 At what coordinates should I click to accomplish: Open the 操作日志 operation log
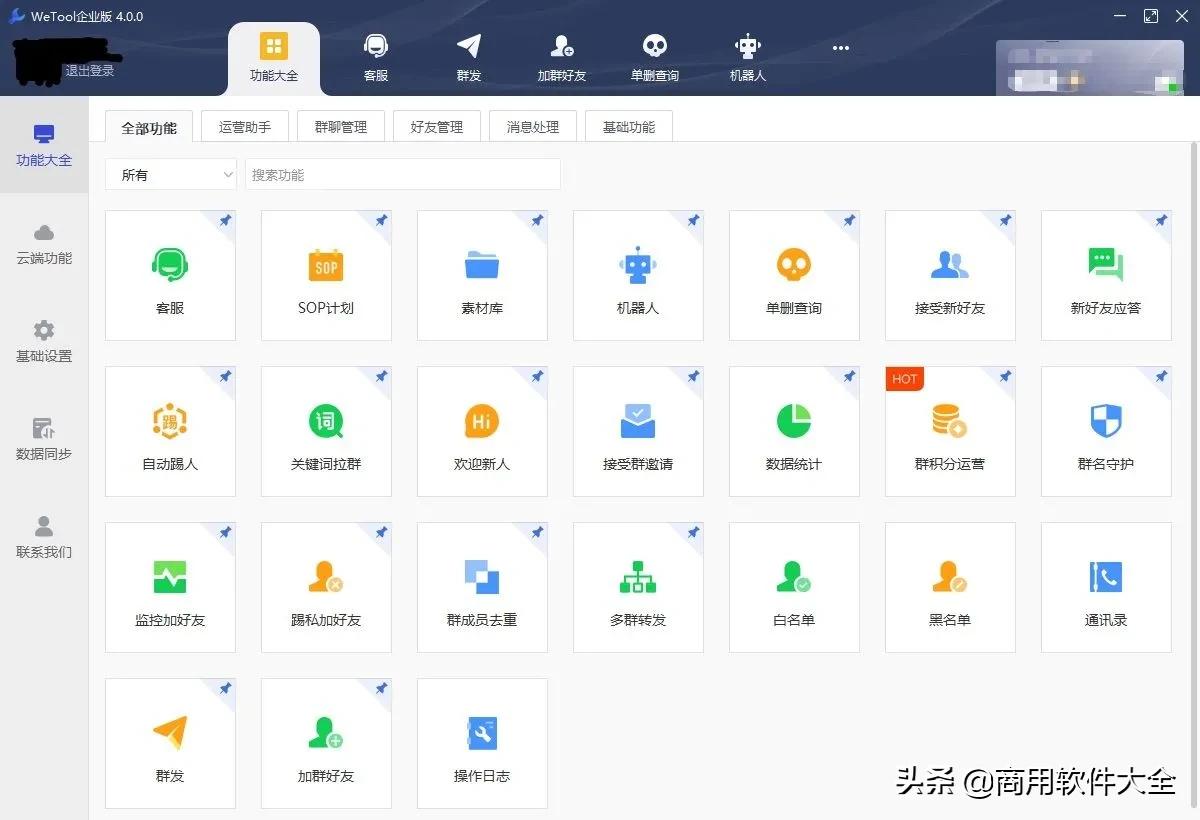pyautogui.click(x=482, y=743)
